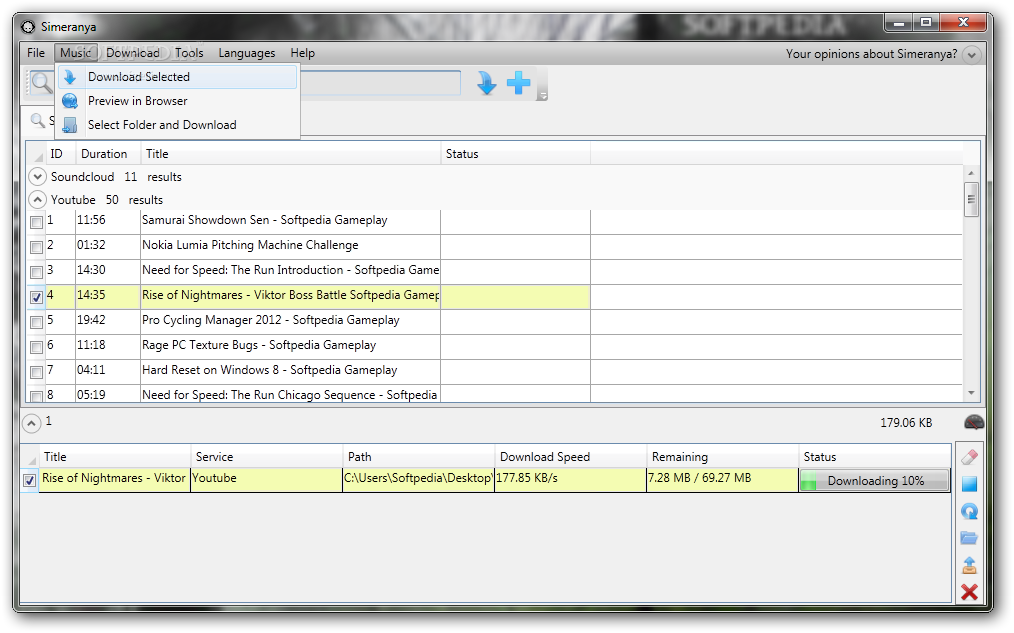Sort results by Title column header
This screenshot has height=633, width=1014.
(290, 154)
